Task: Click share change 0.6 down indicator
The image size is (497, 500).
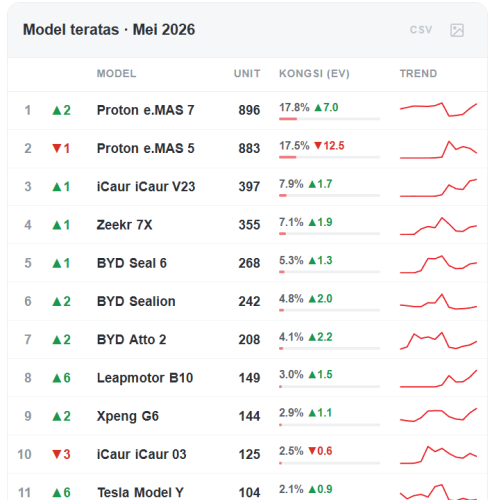Action: point(320,451)
